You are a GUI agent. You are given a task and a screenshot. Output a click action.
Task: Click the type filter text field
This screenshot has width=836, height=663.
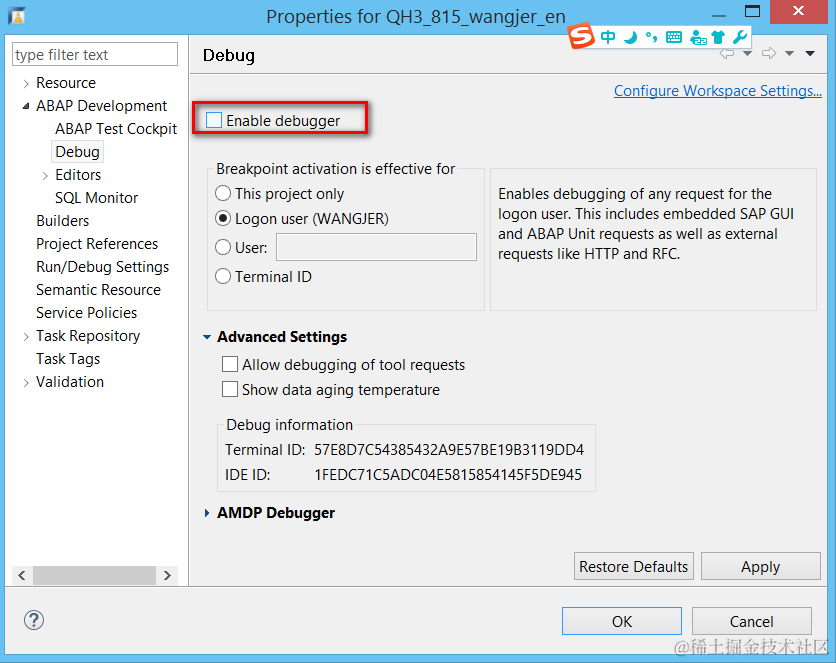95,54
